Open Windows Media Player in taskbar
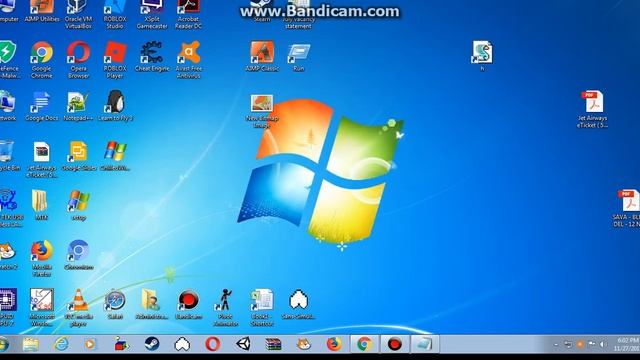 pyautogui.click(x=91, y=344)
